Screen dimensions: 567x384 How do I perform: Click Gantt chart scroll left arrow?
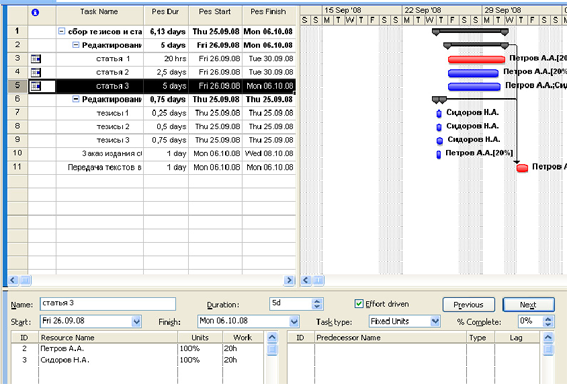(306, 280)
